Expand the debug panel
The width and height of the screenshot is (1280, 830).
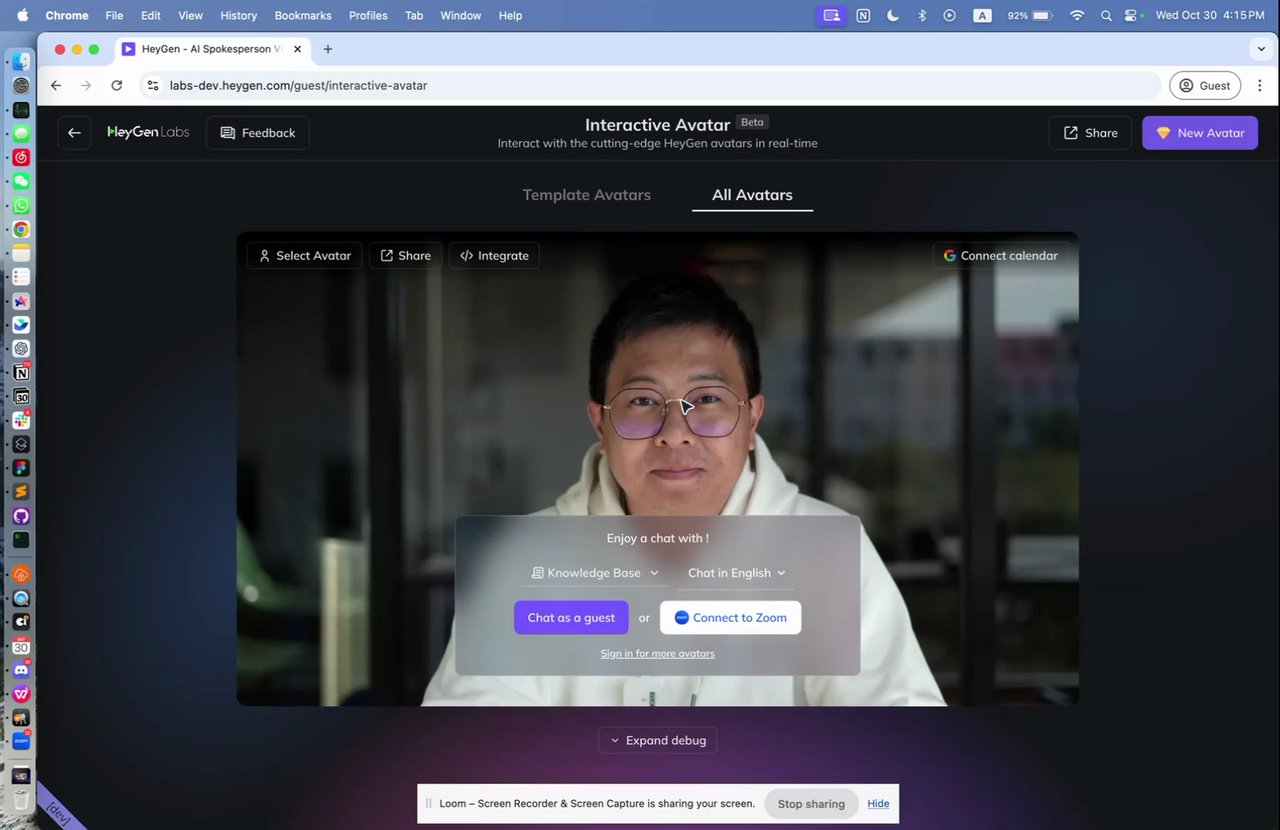tap(658, 741)
